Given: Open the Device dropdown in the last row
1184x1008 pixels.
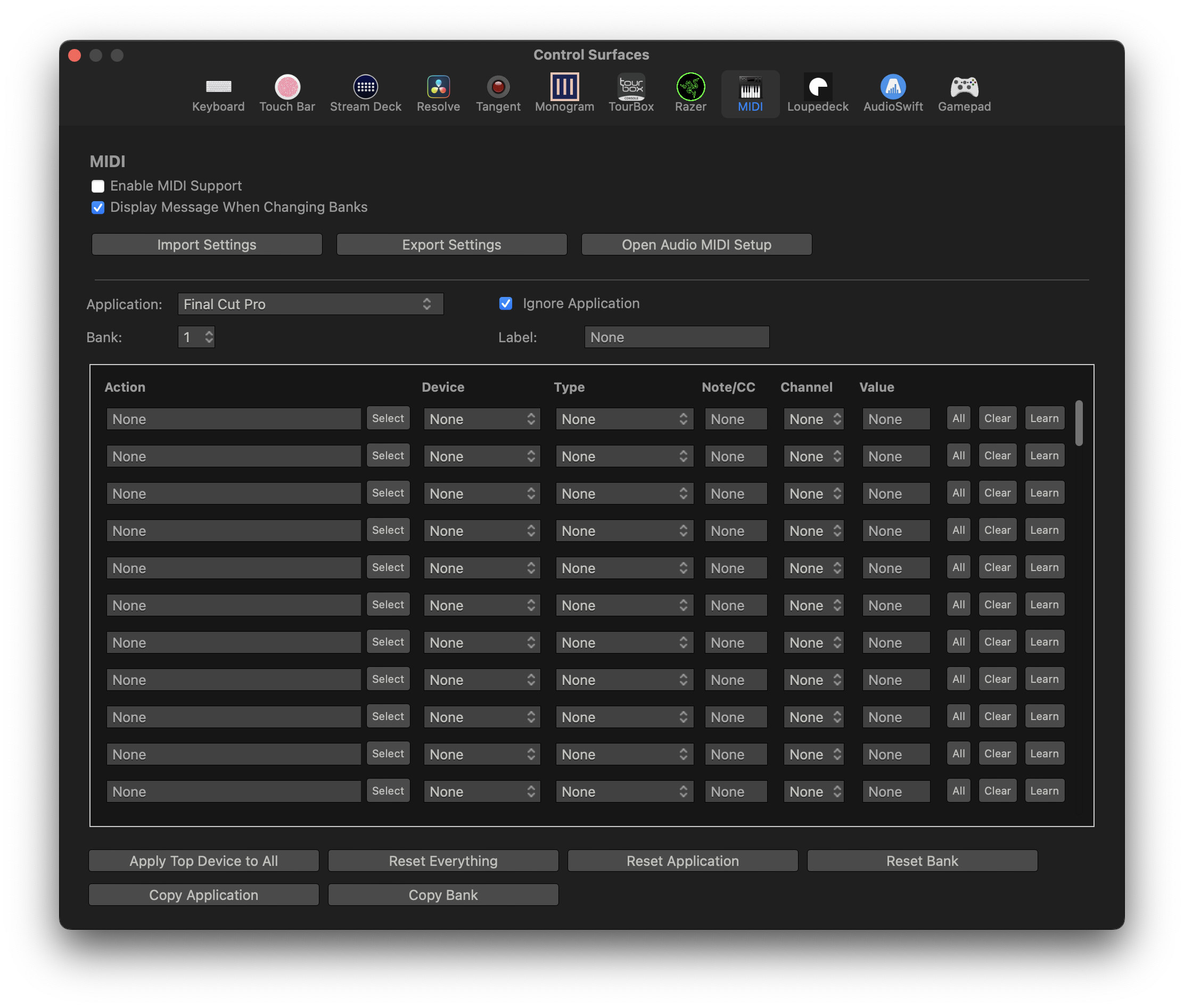Looking at the screenshot, I should (x=481, y=791).
